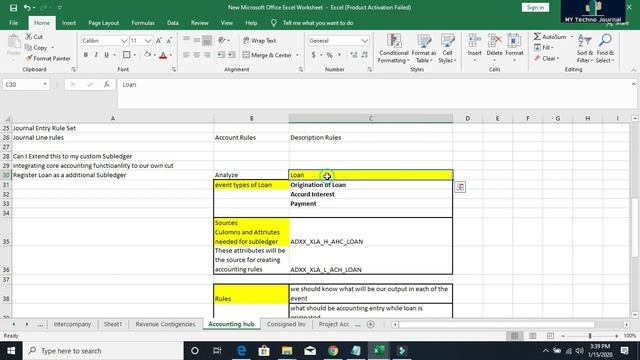
Task: Click Tell me what you want to do box
Action: [x=318, y=23]
